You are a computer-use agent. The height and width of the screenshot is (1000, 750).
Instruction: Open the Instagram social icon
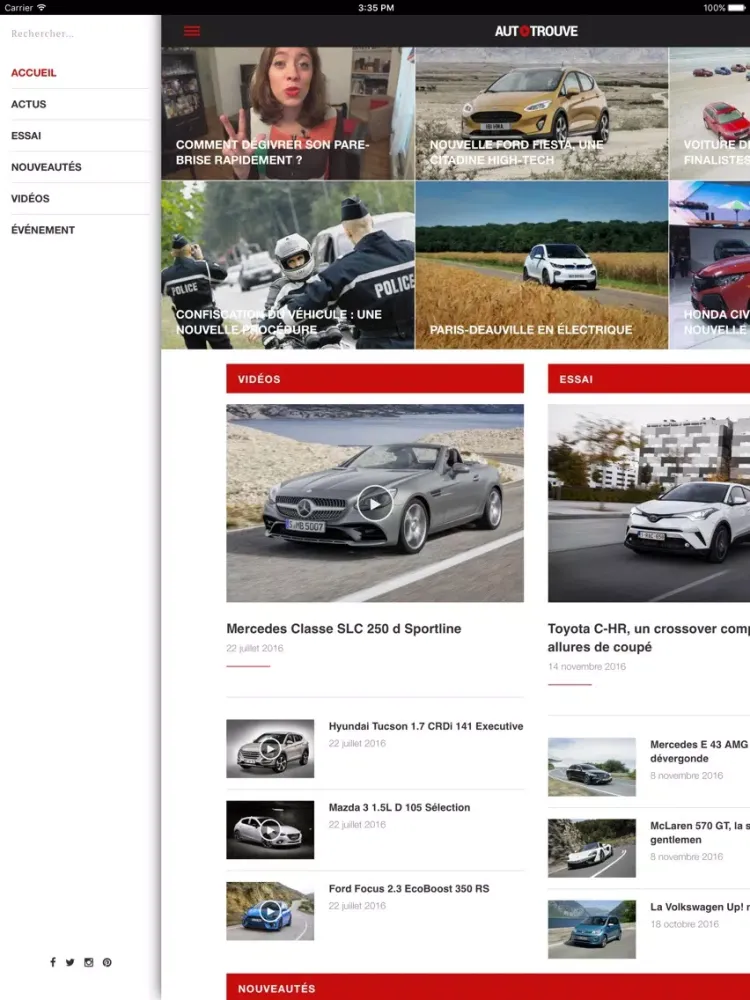click(89, 962)
